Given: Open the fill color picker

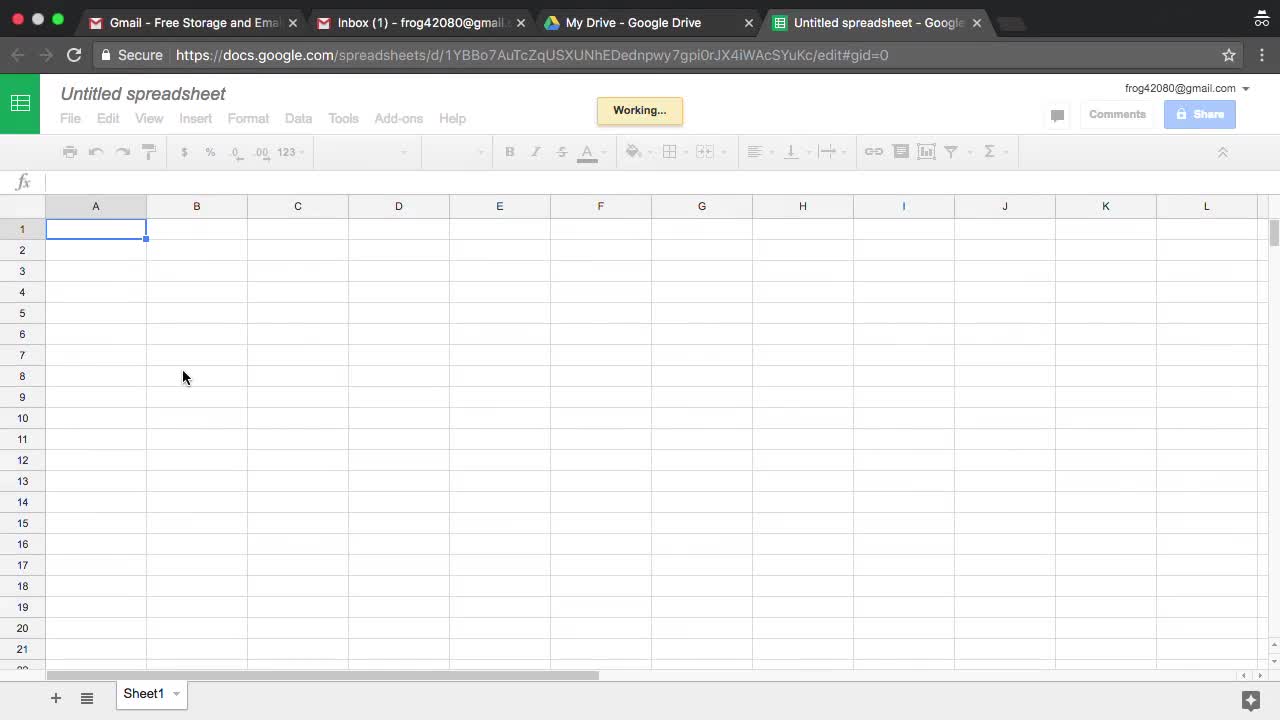Looking at the screenshot, I should pyautogui.click(x=633, y=152).
